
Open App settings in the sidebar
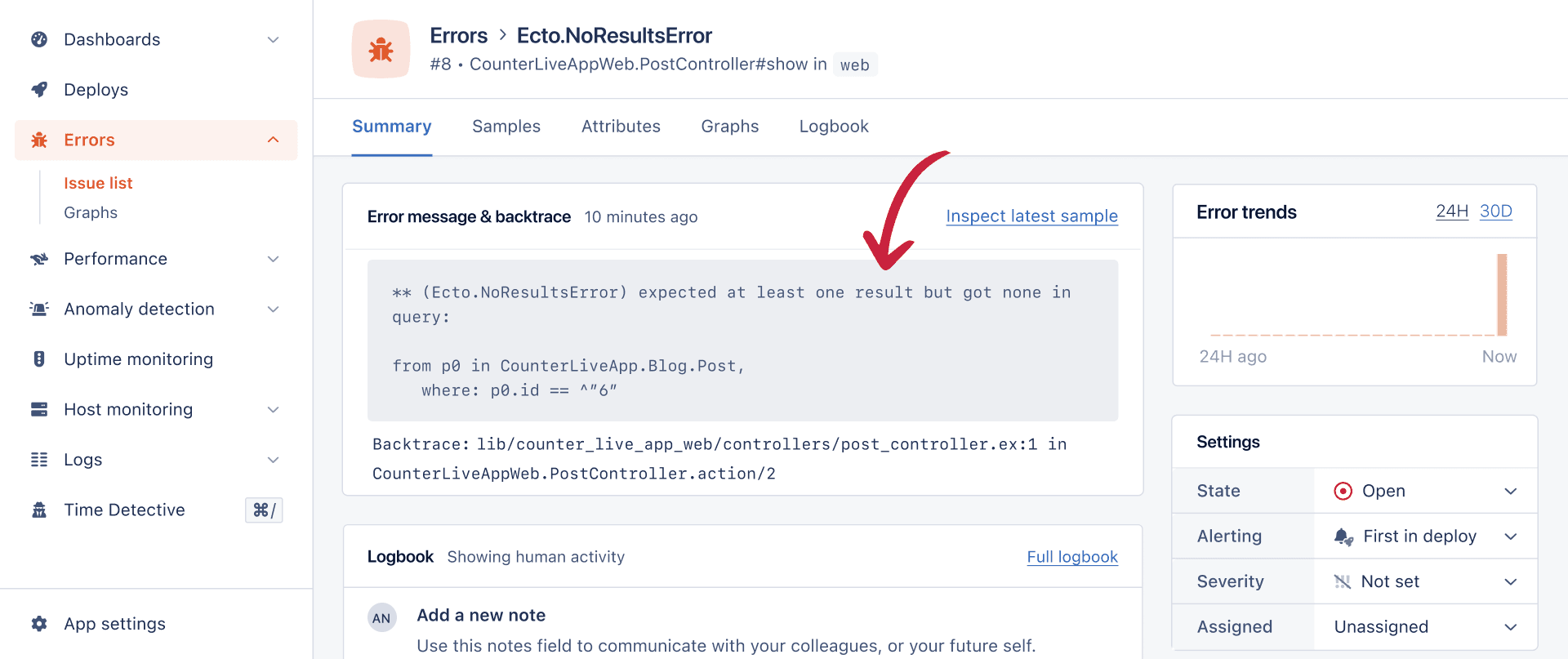156,624
